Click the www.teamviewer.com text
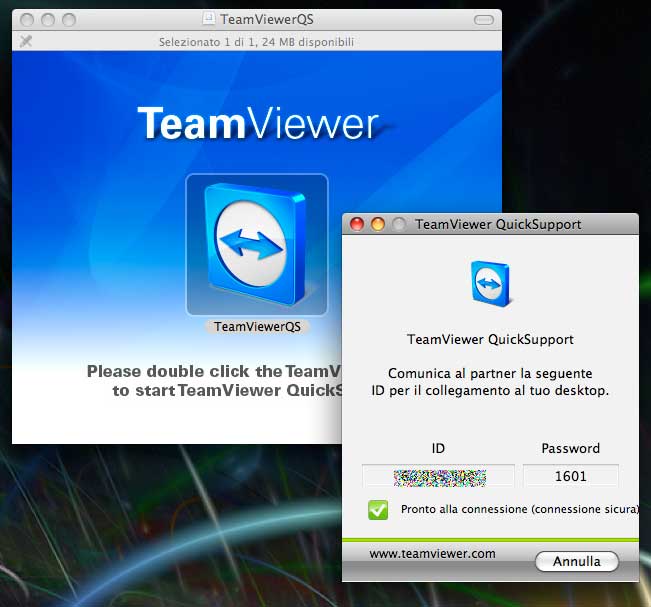The image size is (651, 607). pos(432,554)
